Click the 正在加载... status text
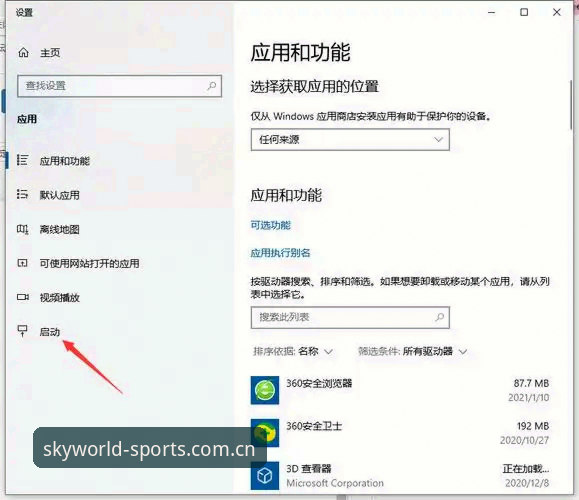This screenshot has height=500, width=579. tap(525, 469)
